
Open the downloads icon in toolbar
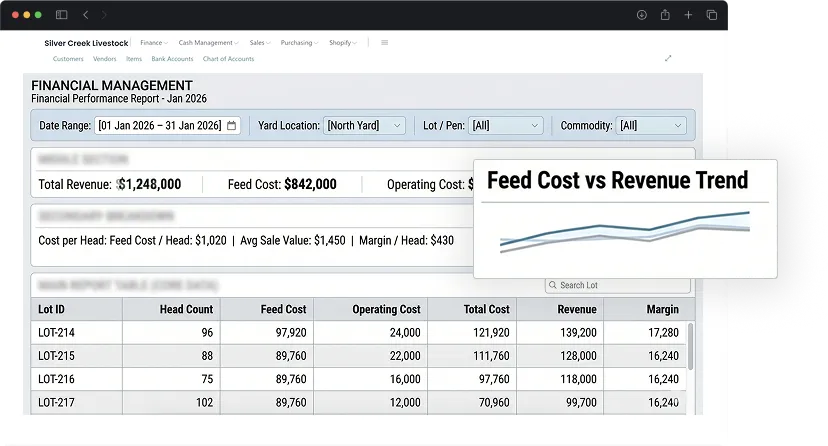(x=642, y=15)
